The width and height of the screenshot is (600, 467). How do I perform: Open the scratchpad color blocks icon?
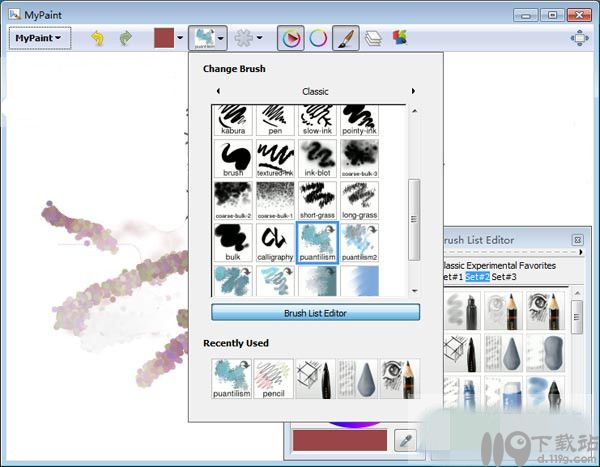pos(400,38)
